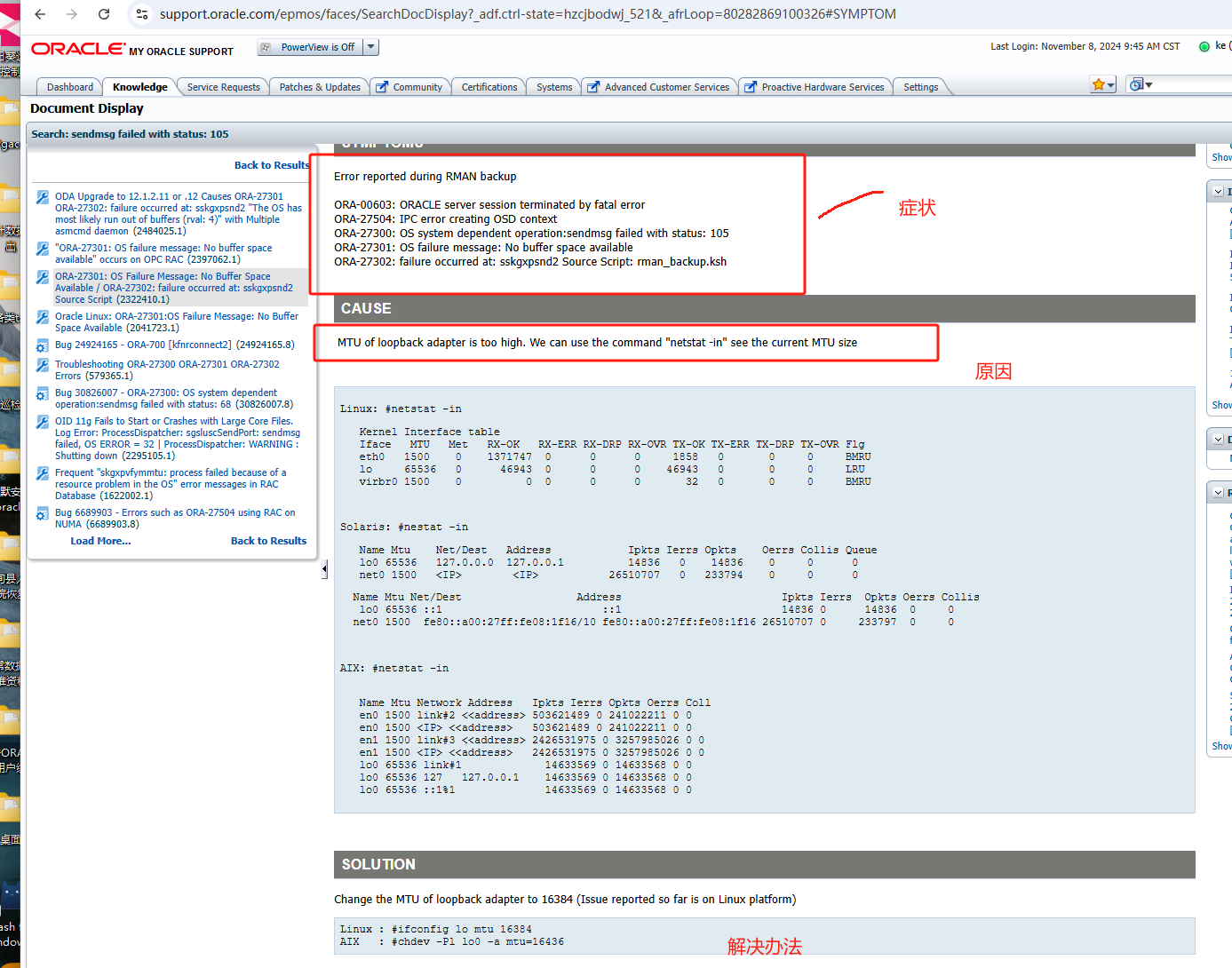Click the external-link icon on Proactive Hardware Services
1232x968 pixels.
pyautogui.click(x=751, y=87)
